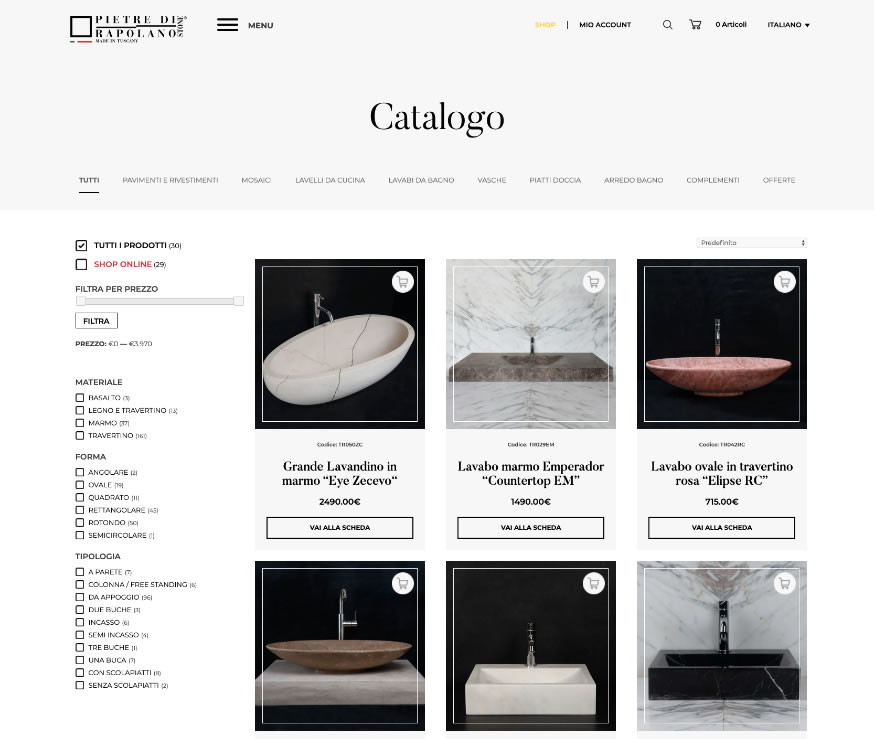Image resolution: width=874 pixels, height=739 pixels.
Task: Check the Marmo material filter
Action: pyautogui.click(x=80, y=423)
